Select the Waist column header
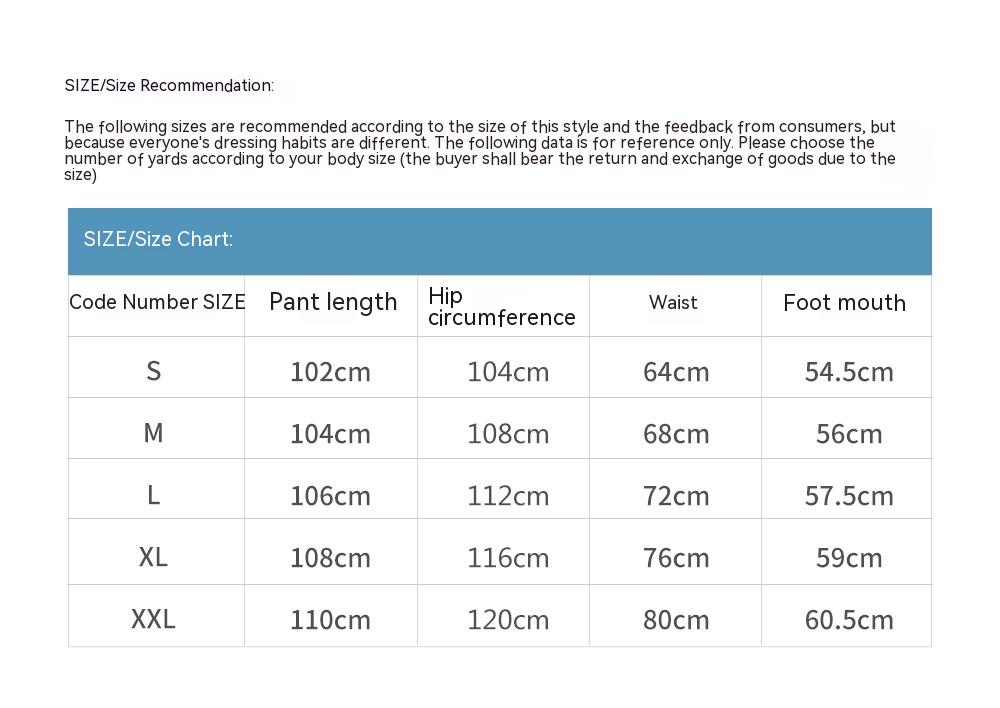The width and height of the screenshot is (1000, 708). click(673, 302)
